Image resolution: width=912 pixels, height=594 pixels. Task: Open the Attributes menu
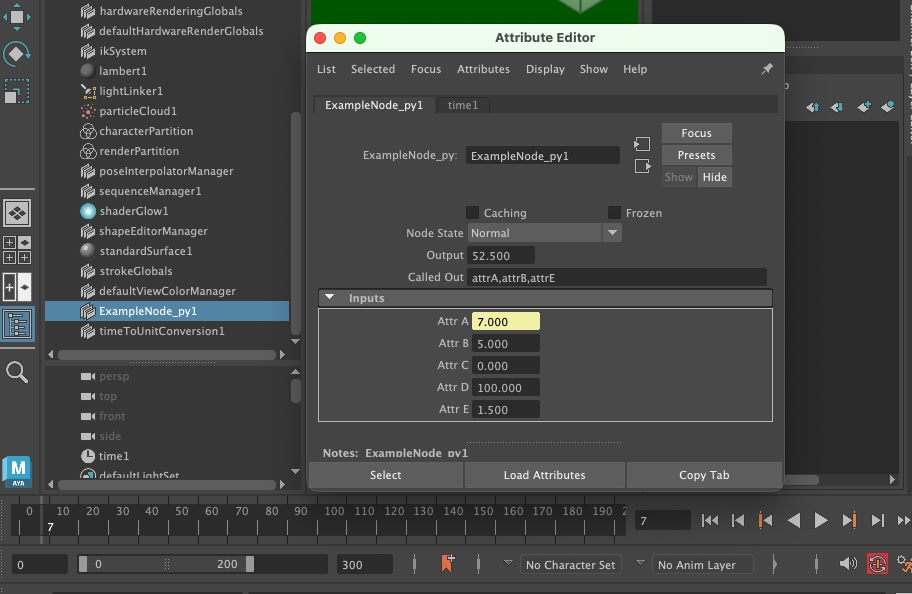coord(483,69)
